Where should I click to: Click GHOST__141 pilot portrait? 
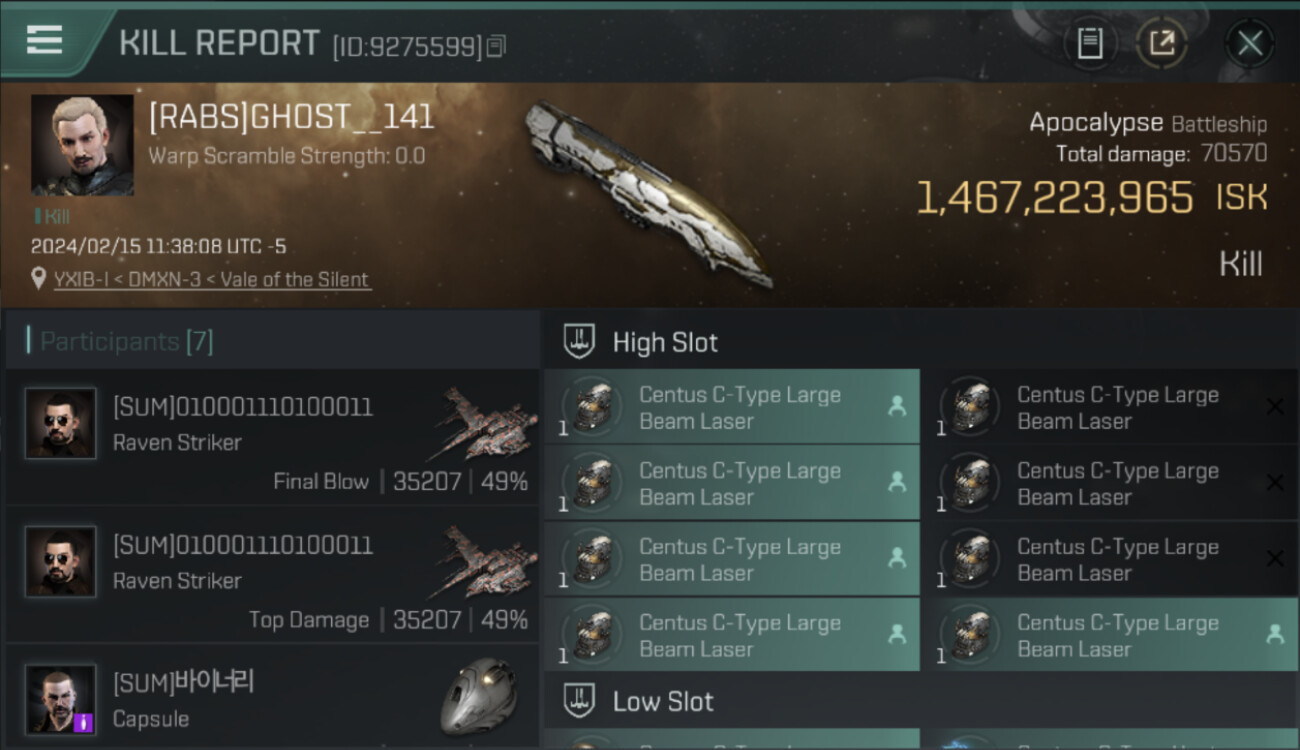coord(82,145)
